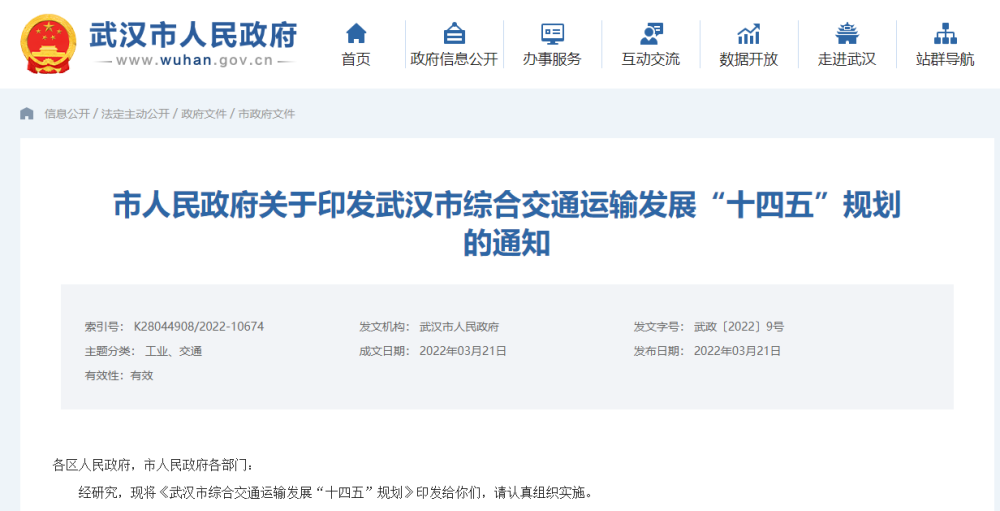Viewport: 1000px width, 511px height.
Task: Click the 政府信息公开 document icon
Action: point(454,34)
